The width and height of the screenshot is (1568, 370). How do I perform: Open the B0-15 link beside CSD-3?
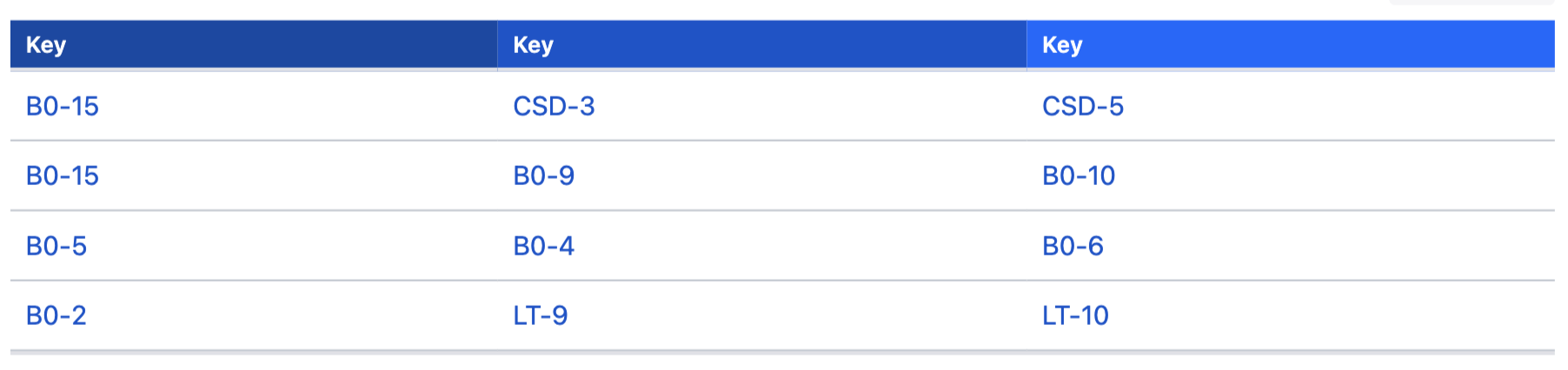(63, 106)
